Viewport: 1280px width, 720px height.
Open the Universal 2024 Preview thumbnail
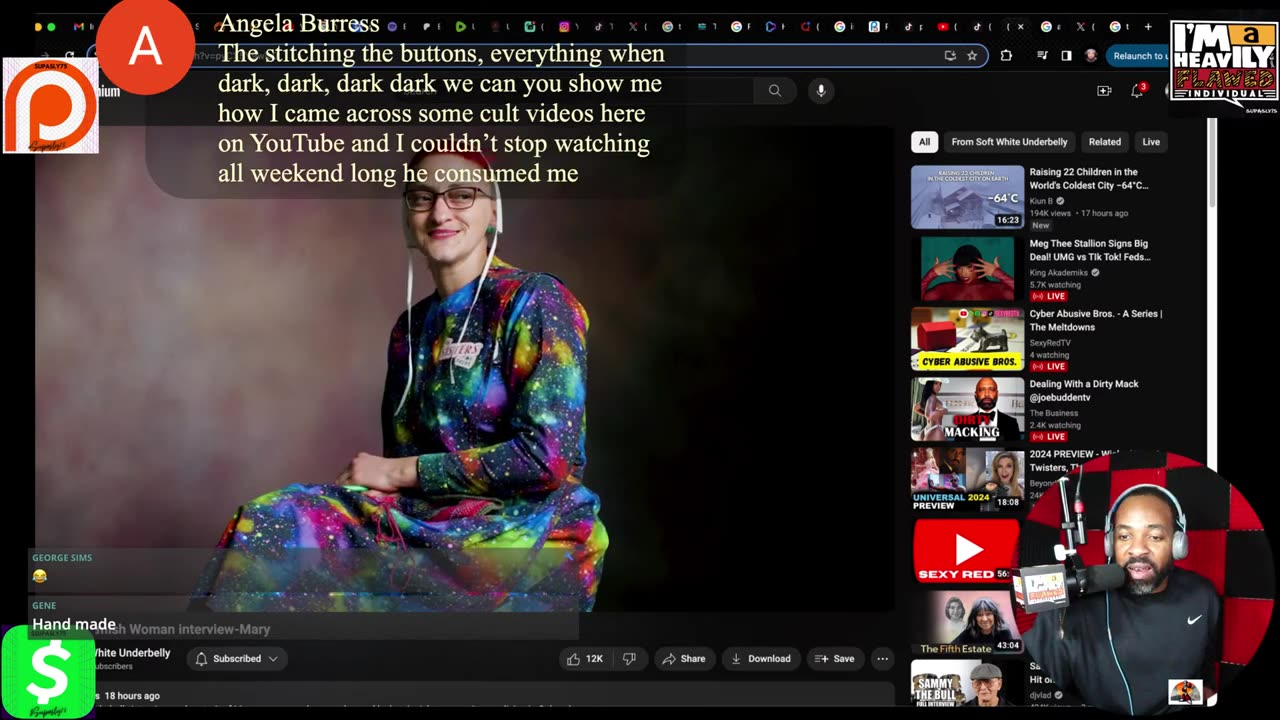click(967, 479)
